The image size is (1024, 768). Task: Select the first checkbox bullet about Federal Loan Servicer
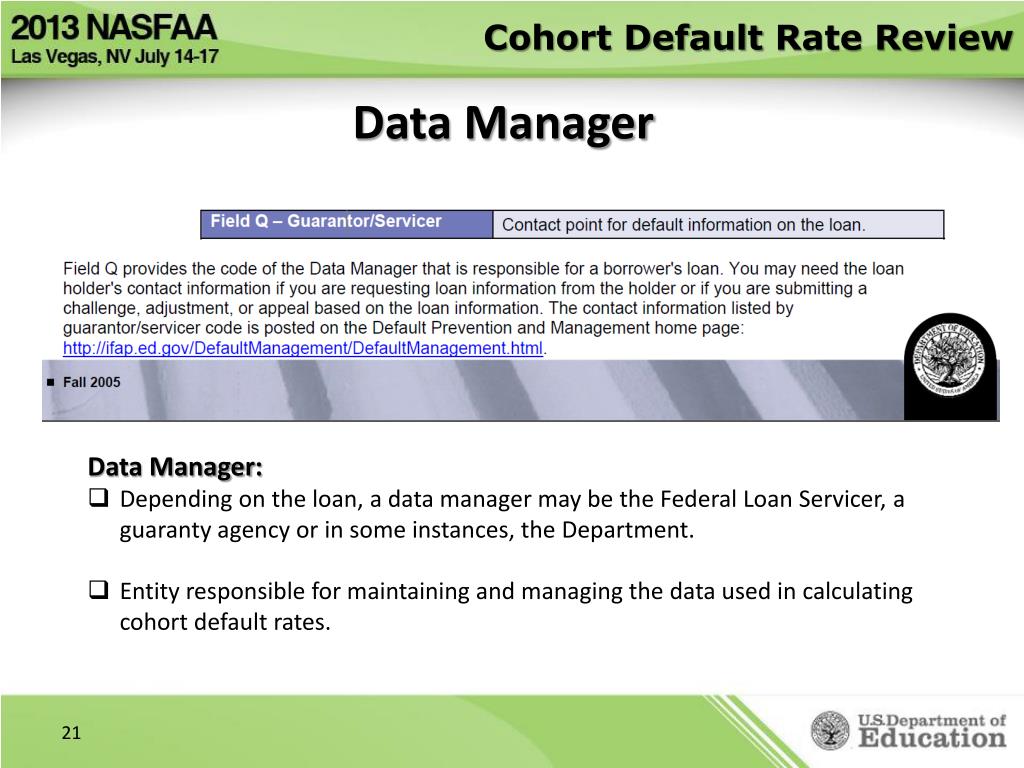(x=99, y=498)
